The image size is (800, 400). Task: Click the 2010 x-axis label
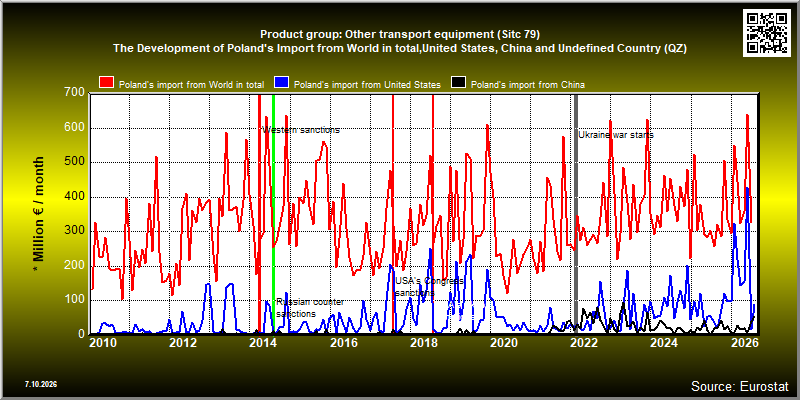[x=102, y=343]
